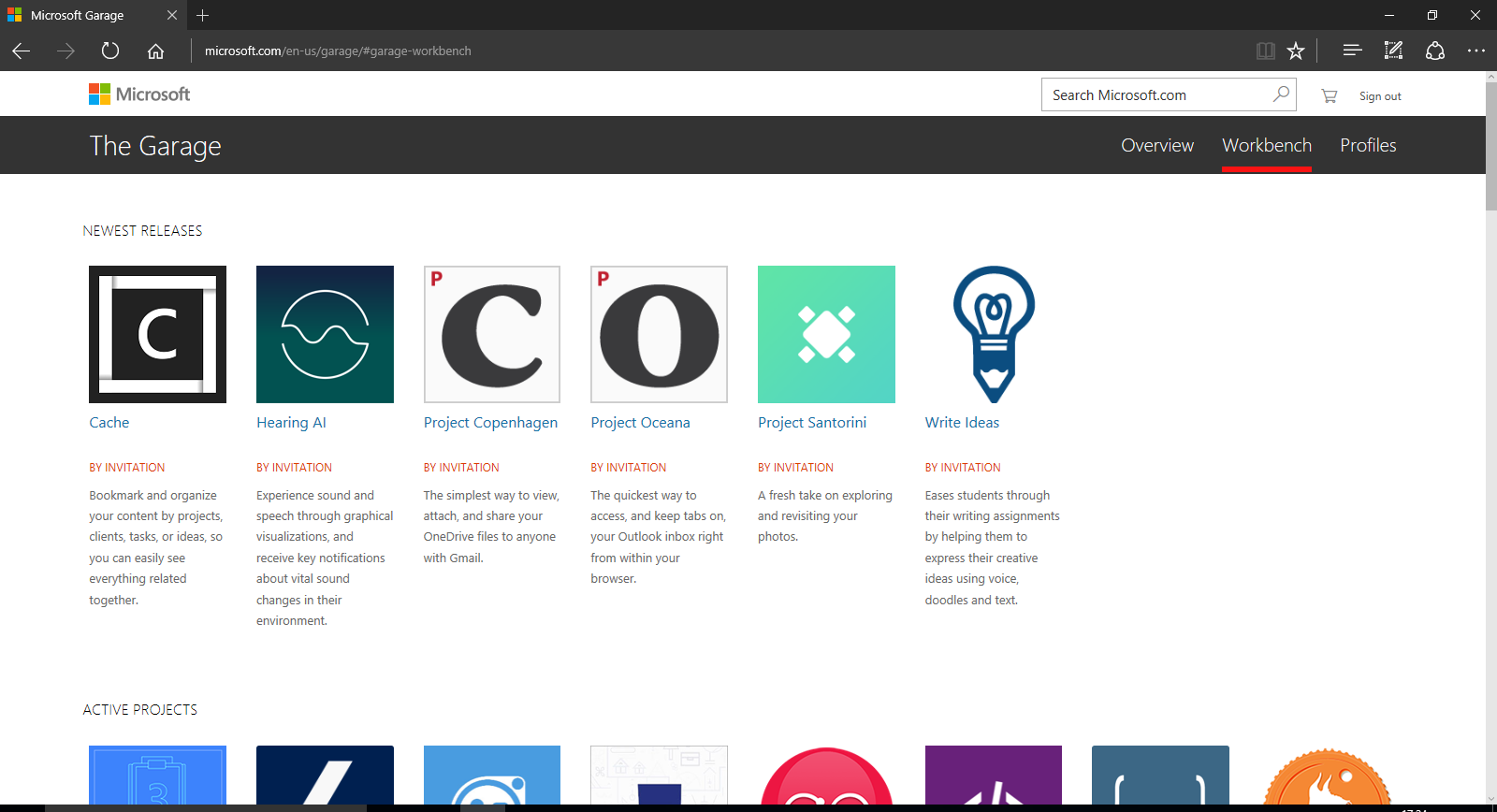1497x812 pixels.
Task: Open the dark navy slash project icon
Action: click(325, 776)
